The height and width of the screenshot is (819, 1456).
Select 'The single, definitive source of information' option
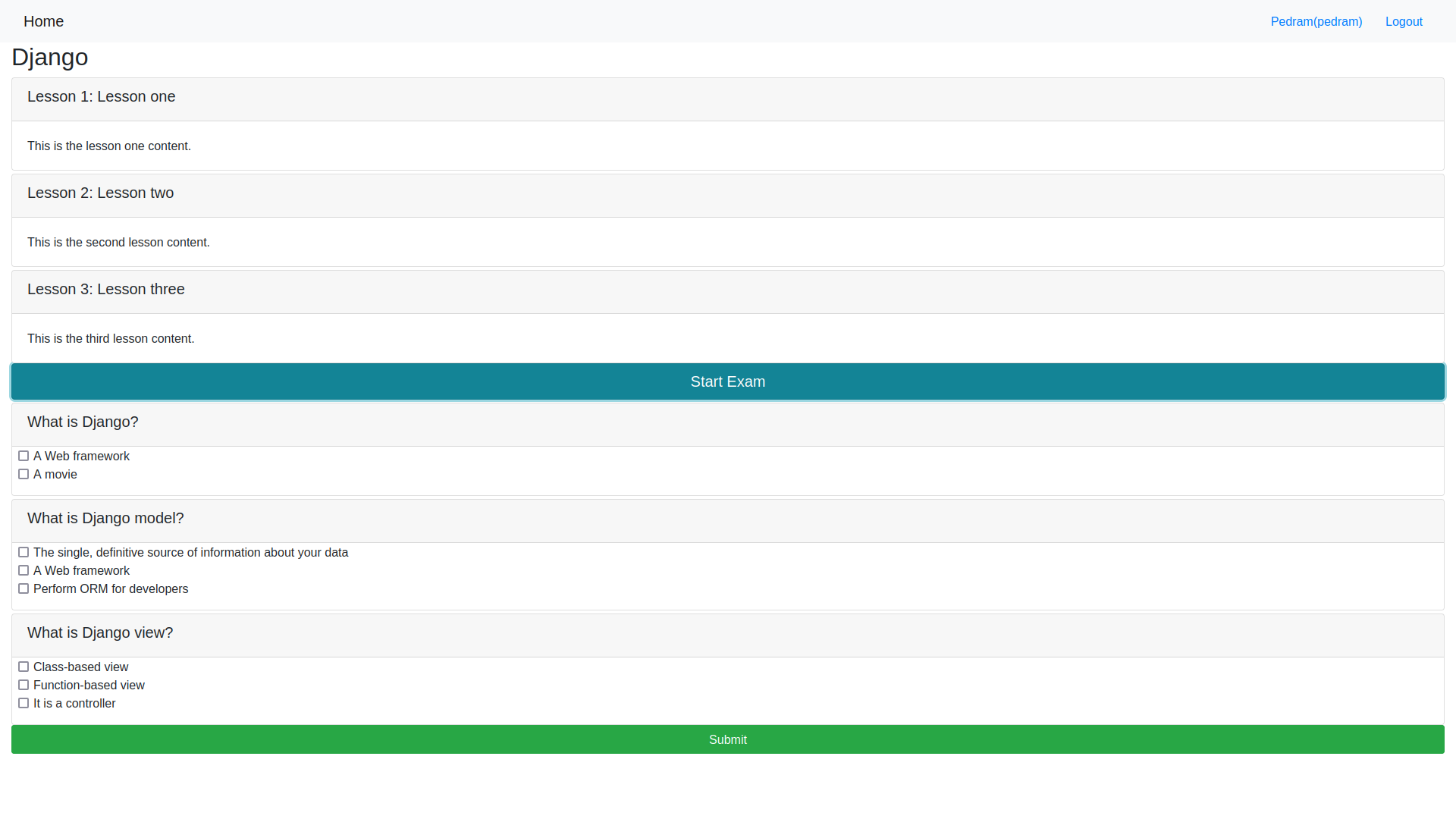click(x=24, y=552)
